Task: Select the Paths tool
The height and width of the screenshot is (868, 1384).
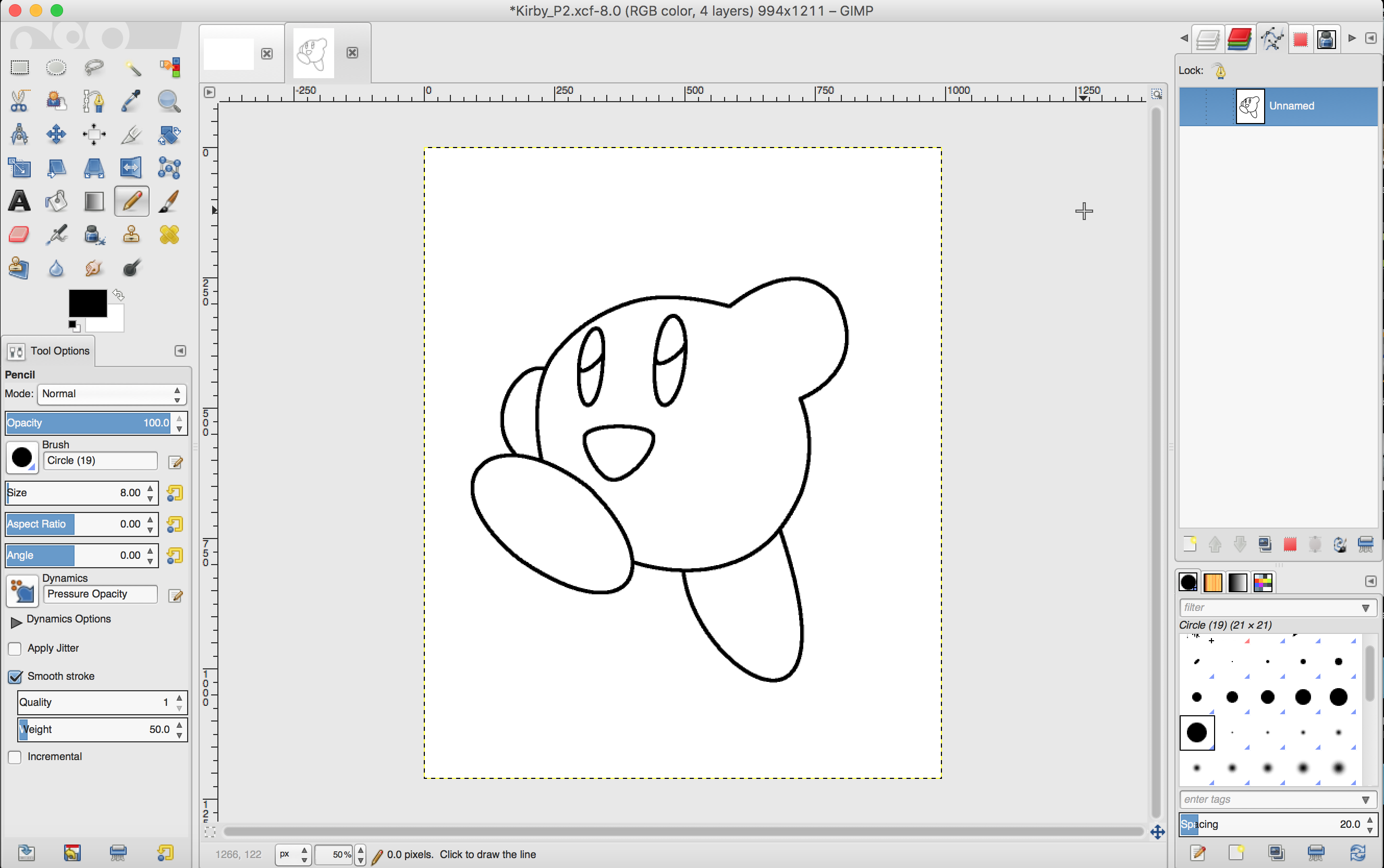Action: (x=94, y=101)
